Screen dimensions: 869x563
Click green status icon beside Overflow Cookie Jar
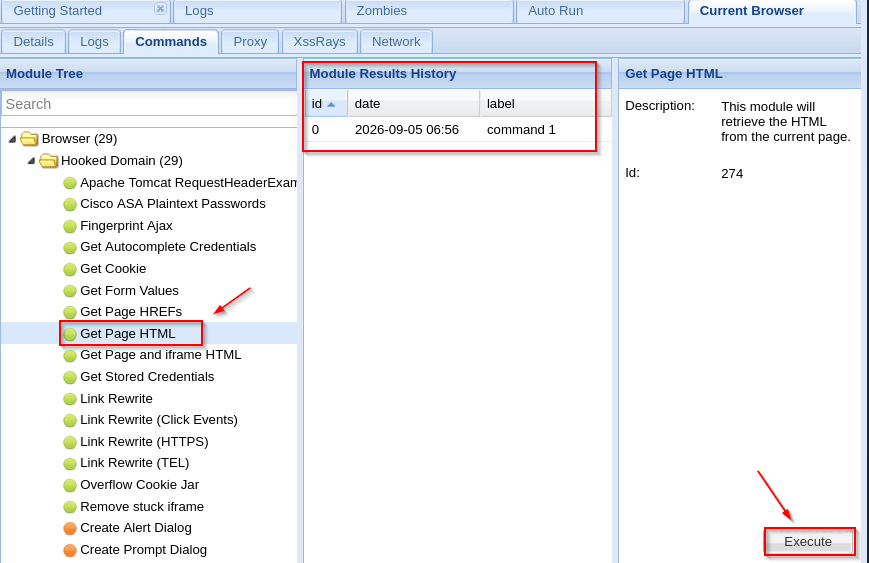click(x=70, y=485)
